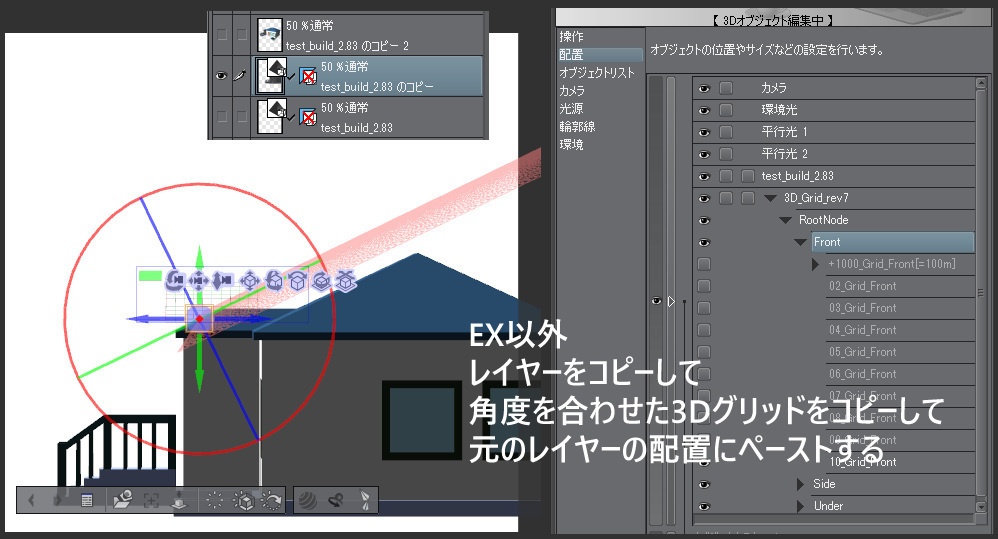Select the 04_Grid_Front item
The image size is (998, 539).
click(862, 330)
